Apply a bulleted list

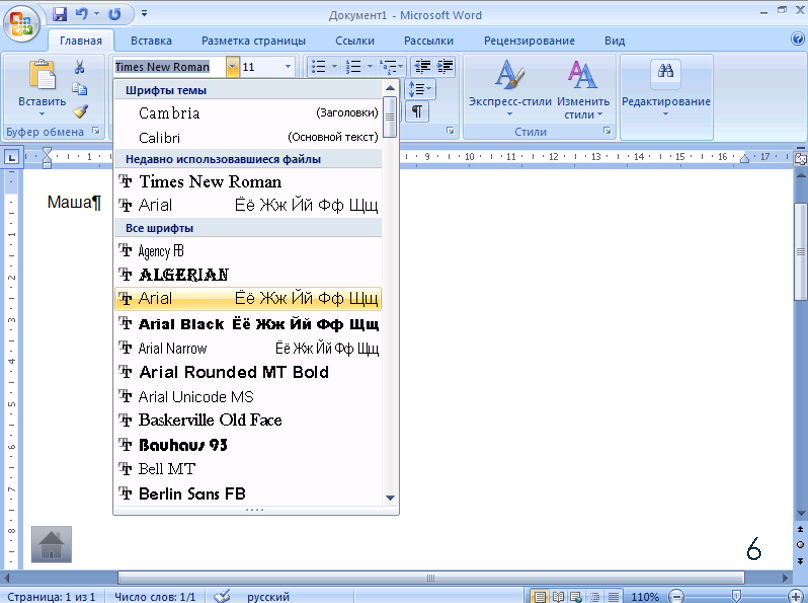point(319,66)
